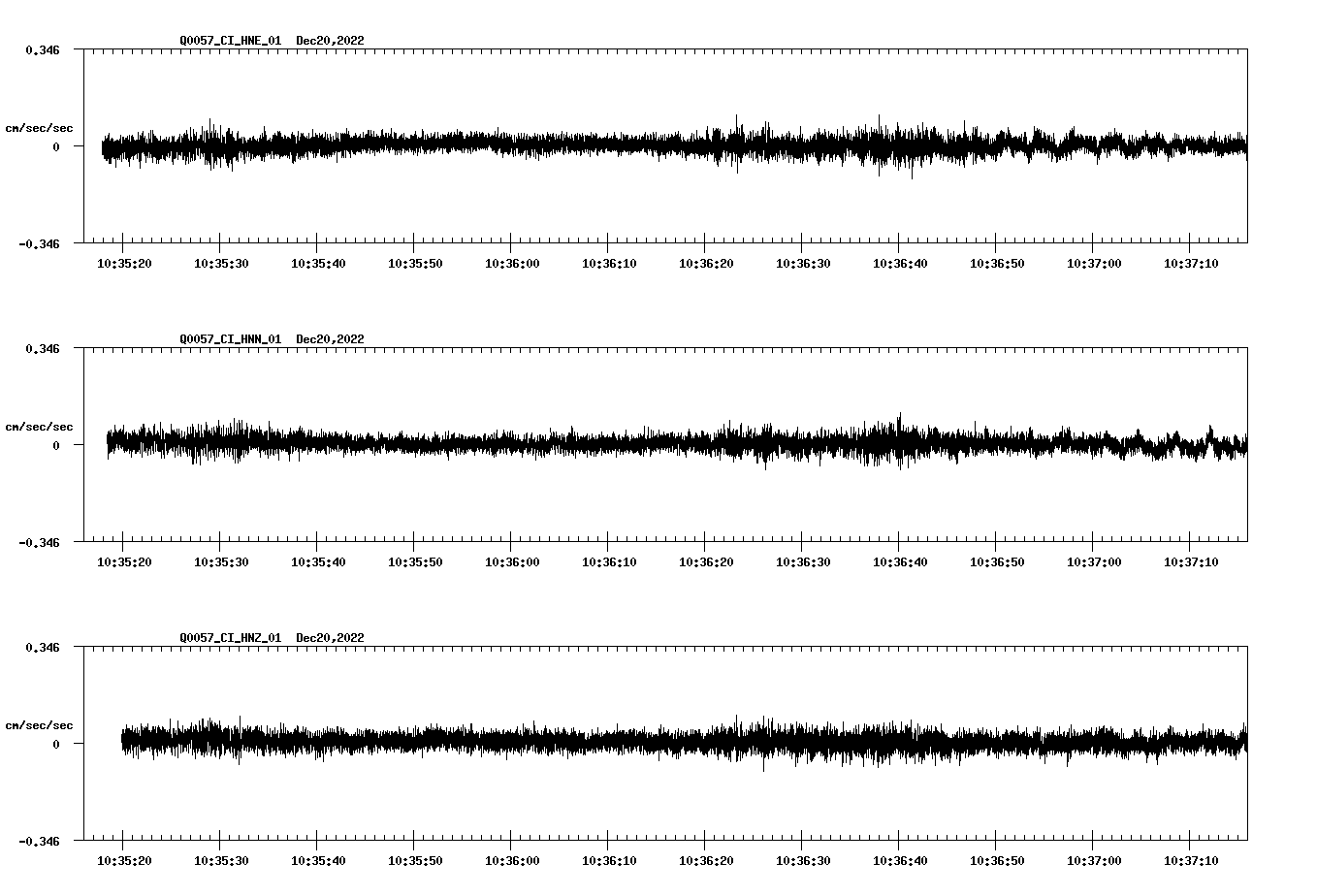1317x896 pixels.
Task: Click the 10:36:20 time label on HNZ axis
Action: (x=706, y=861)
